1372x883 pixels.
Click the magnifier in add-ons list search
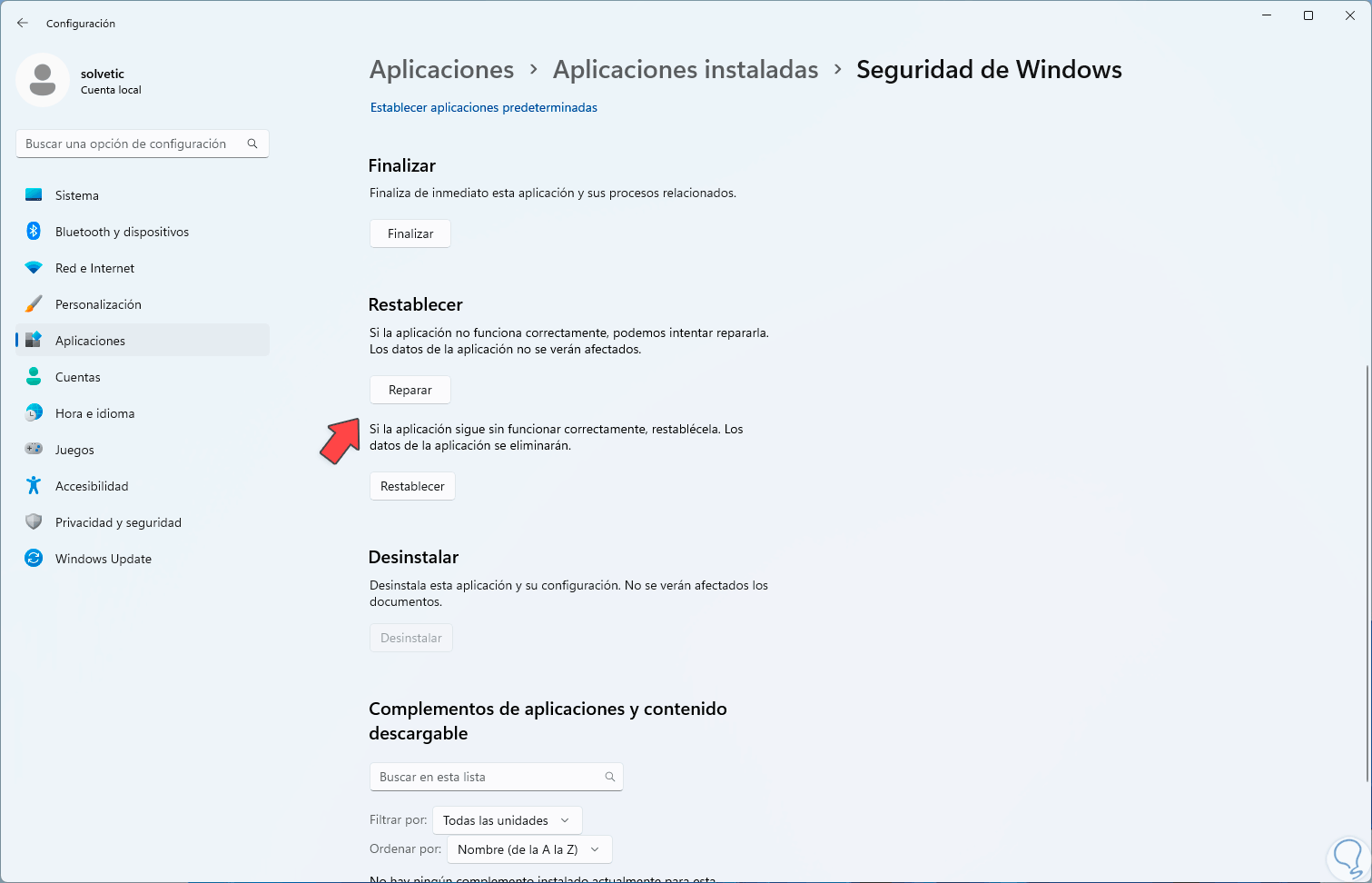[610, 777]
